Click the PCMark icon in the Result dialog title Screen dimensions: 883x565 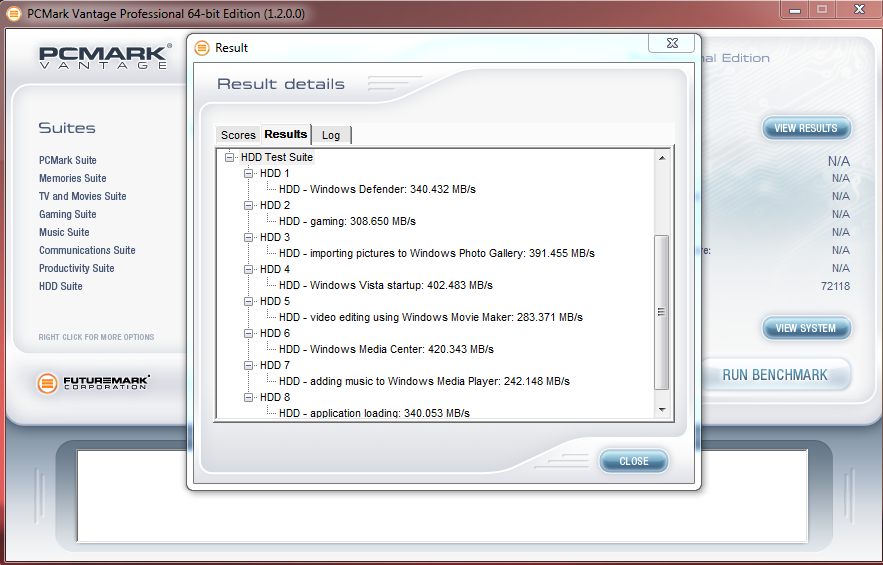(202, 48)
